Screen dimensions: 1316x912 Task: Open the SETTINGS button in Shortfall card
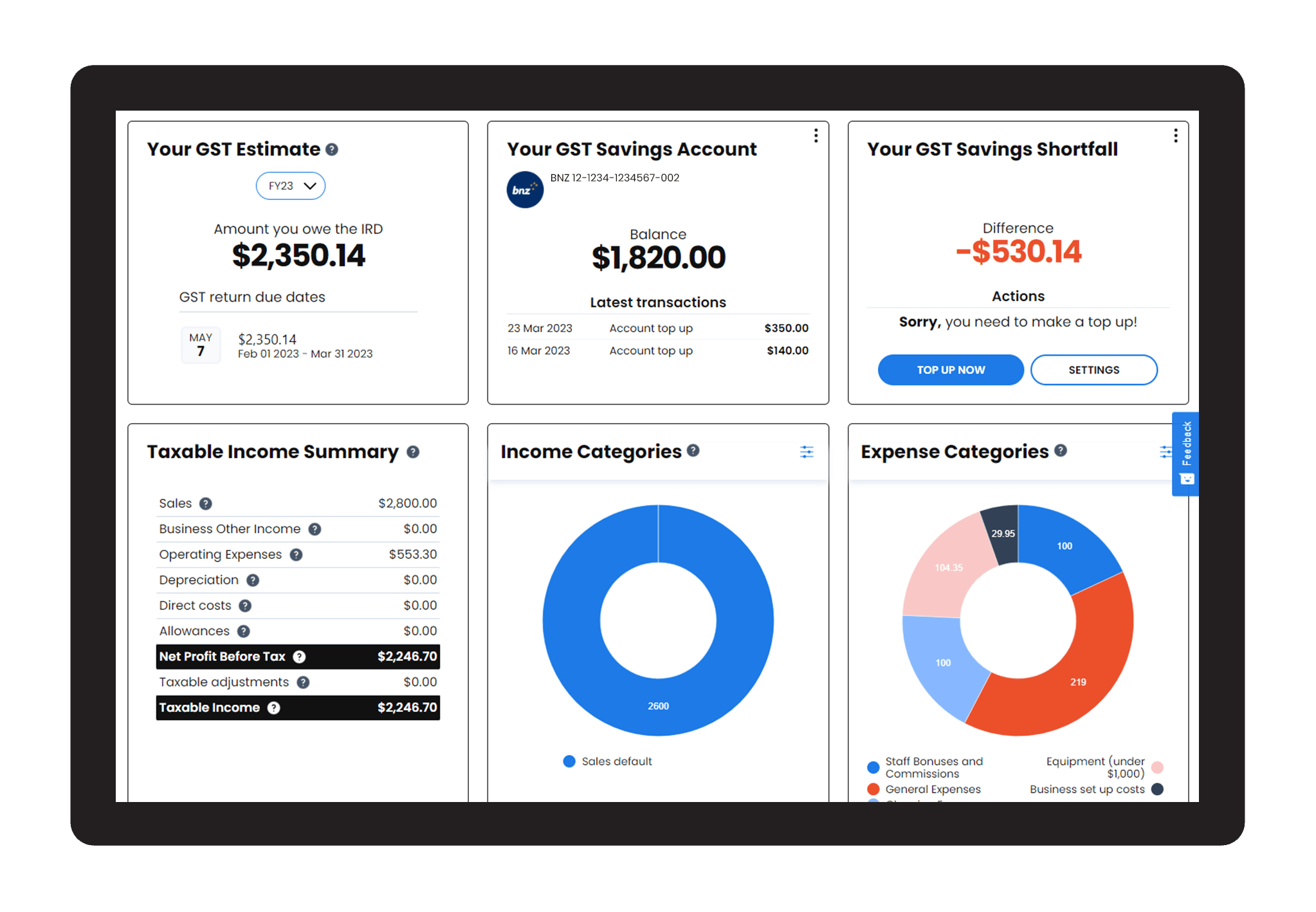click(x=1093, y=370)
